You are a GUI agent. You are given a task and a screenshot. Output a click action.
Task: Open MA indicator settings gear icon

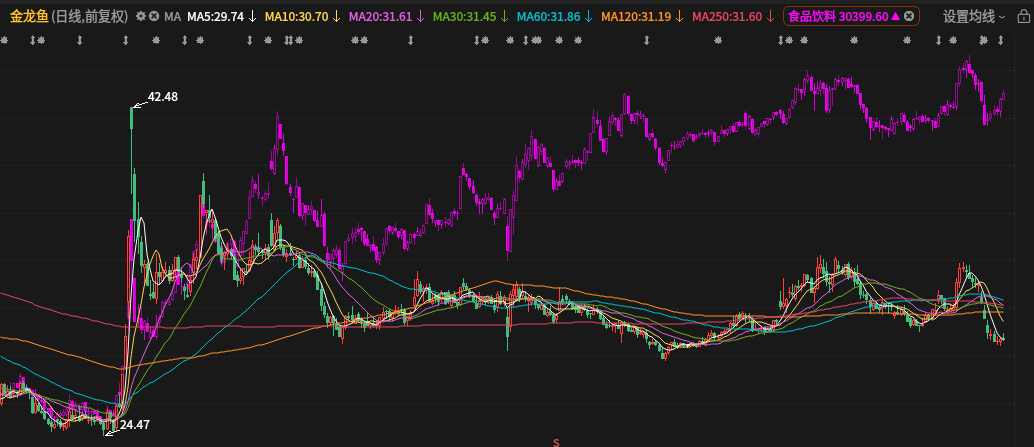(140, 16)
